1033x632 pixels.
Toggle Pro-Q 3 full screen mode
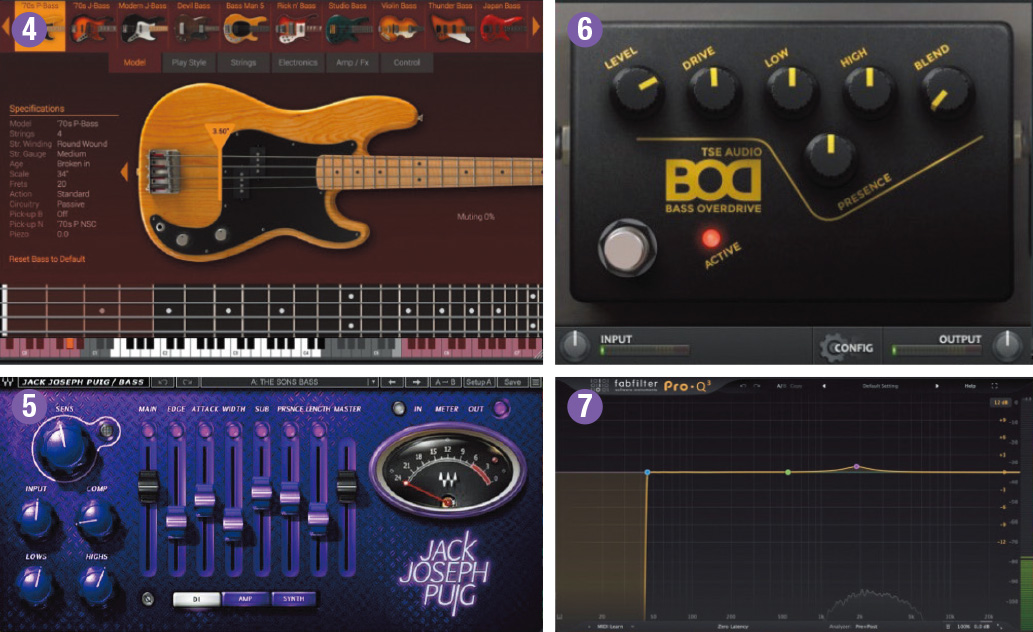994,386
